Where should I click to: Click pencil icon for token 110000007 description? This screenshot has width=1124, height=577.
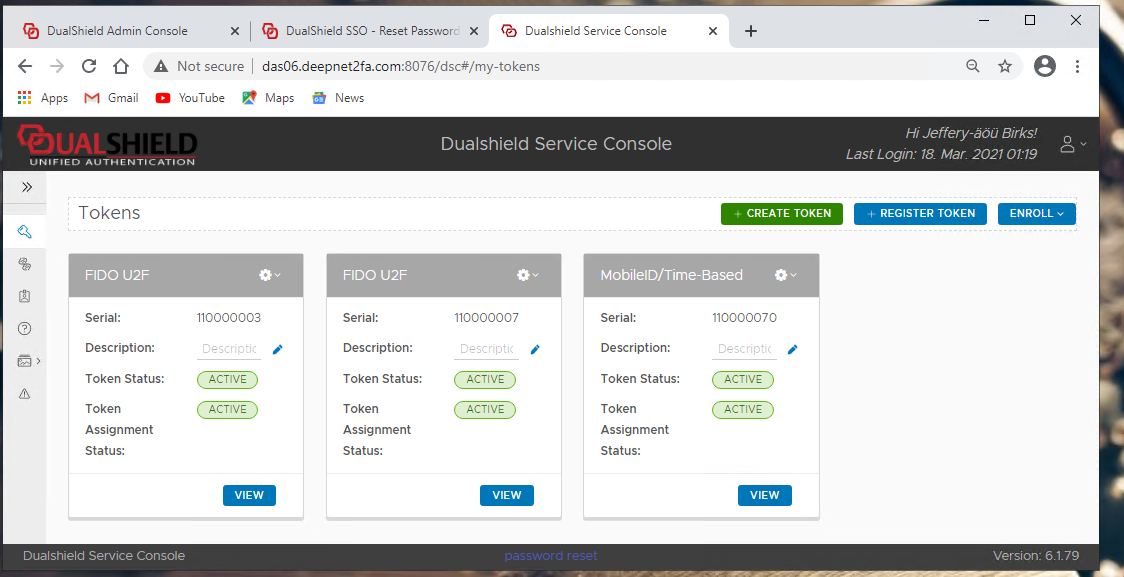pos(535,349)
